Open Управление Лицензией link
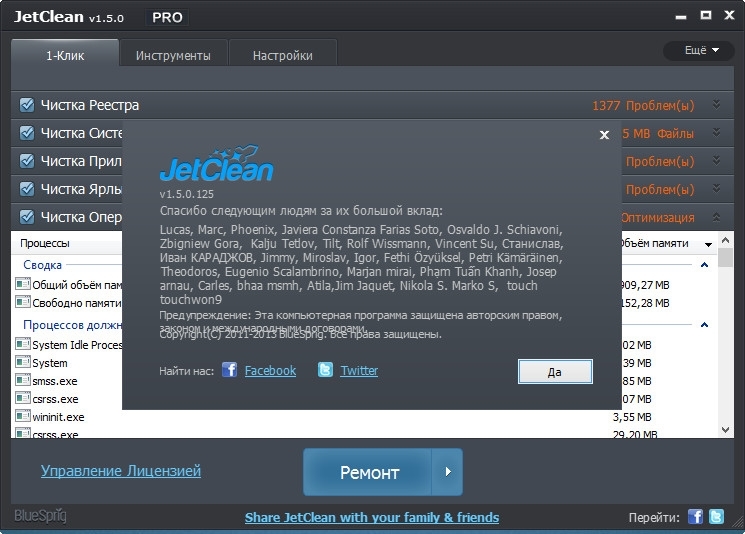 tap(121, 470)
